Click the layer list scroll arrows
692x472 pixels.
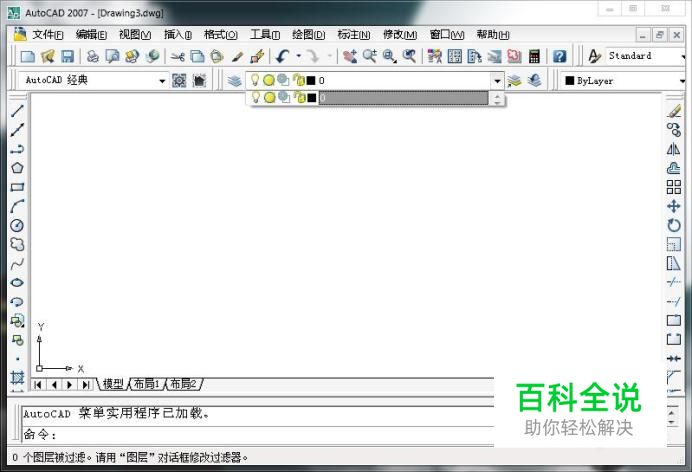pyautogui.click(x=497, y=98)
